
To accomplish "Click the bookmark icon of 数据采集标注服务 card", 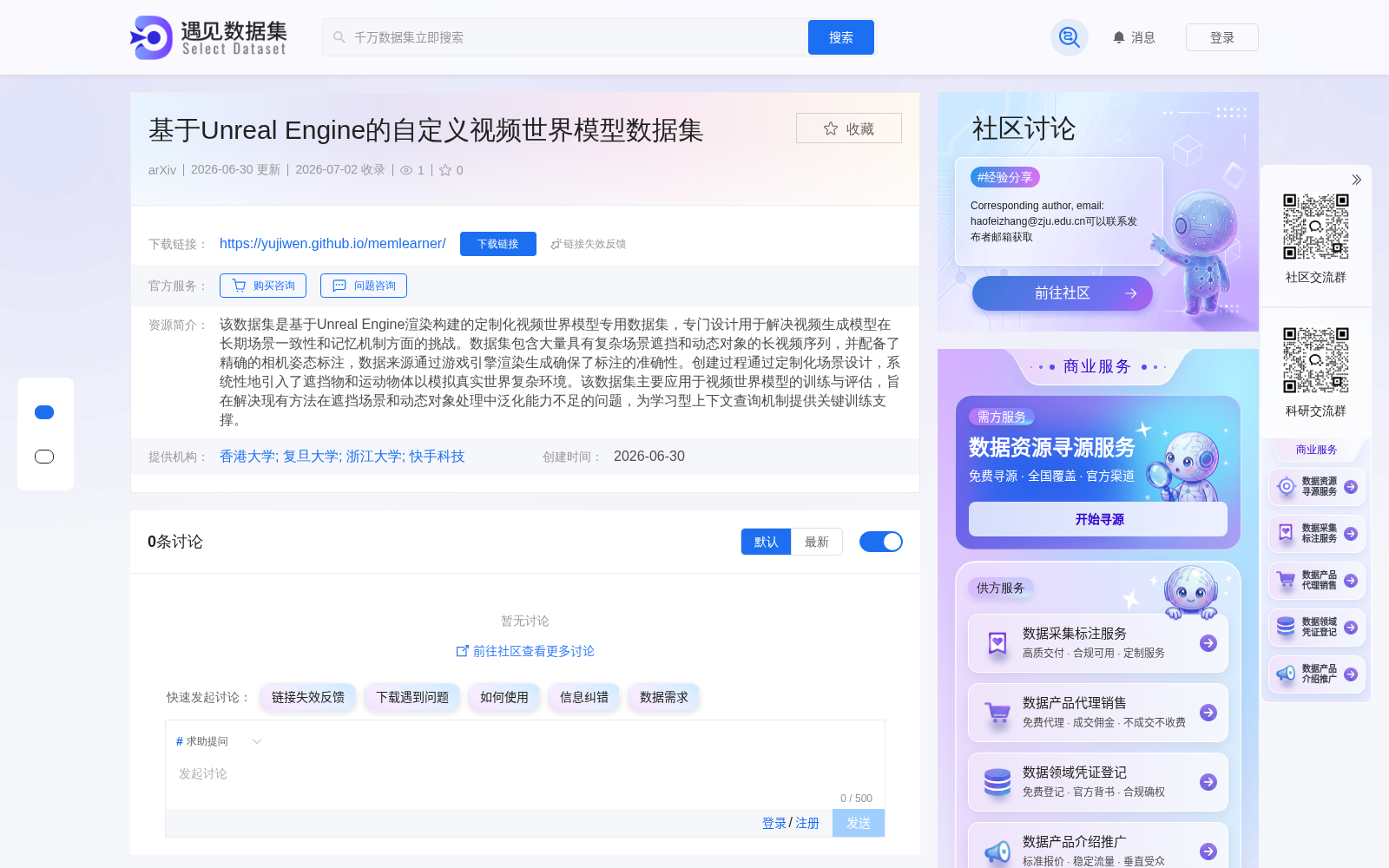I will [x=997, y=643].
